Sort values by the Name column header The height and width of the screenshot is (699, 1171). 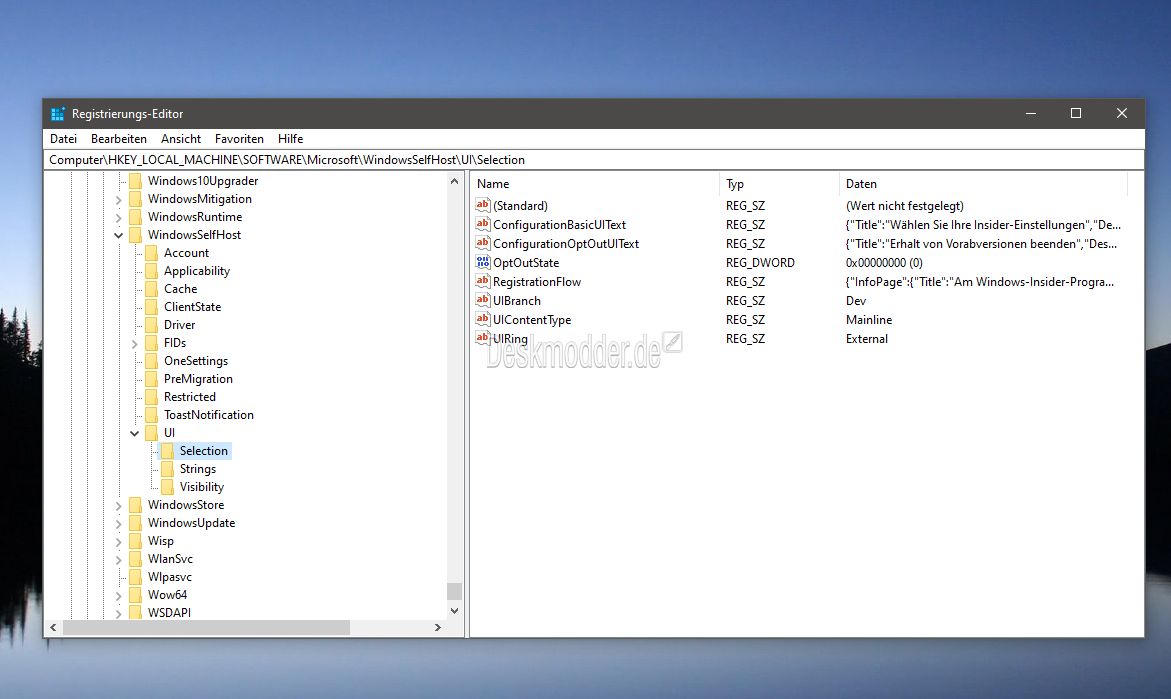tap(594, 184)
